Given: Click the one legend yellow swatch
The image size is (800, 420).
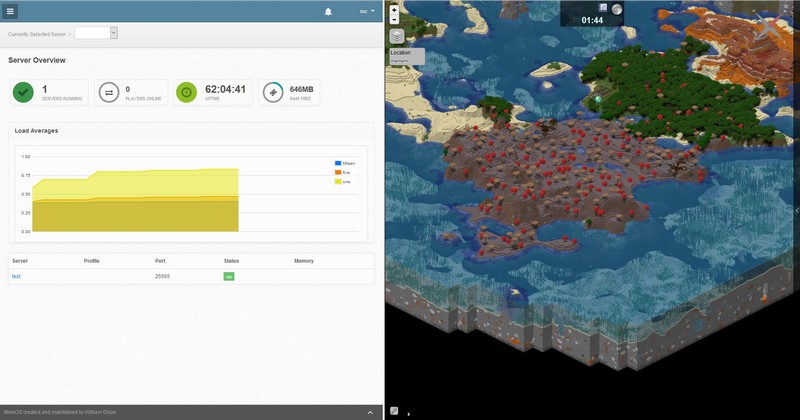Looking at the screenshot, I should click(x=338, y=182).
